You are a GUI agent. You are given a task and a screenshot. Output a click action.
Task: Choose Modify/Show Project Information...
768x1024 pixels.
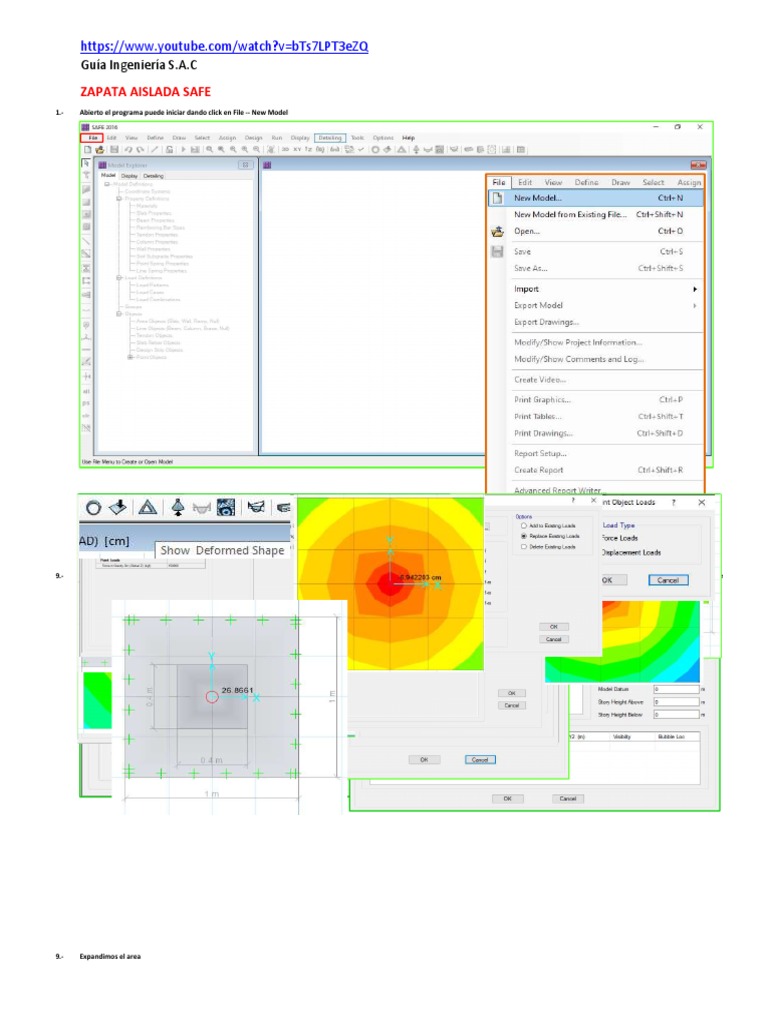pos(595,342)
